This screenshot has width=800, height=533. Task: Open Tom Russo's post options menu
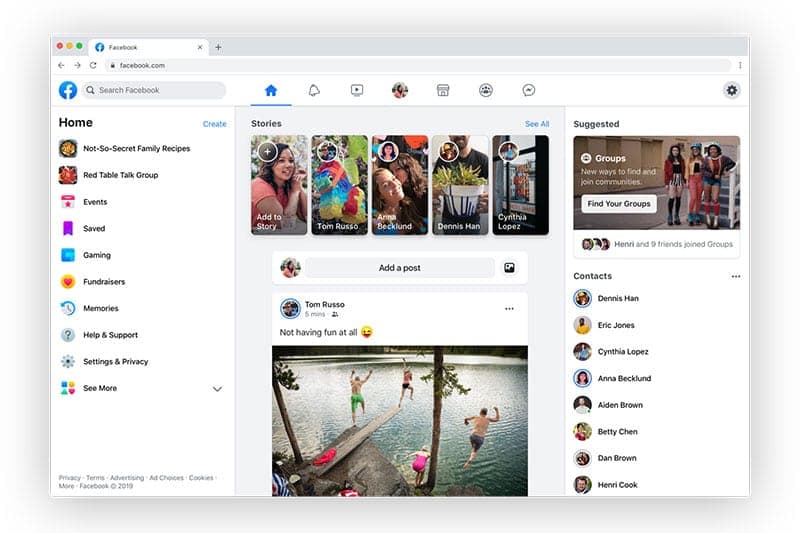pos(509,309)
